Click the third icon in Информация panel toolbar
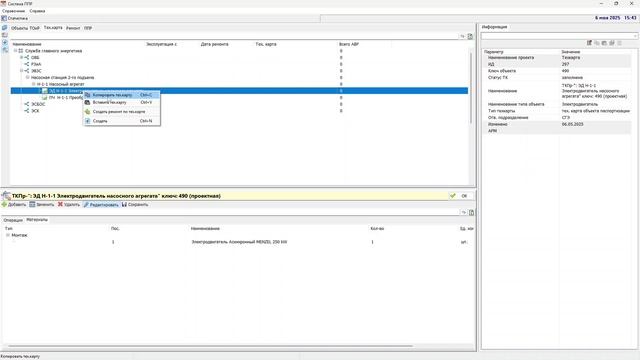 coord(604,43)
